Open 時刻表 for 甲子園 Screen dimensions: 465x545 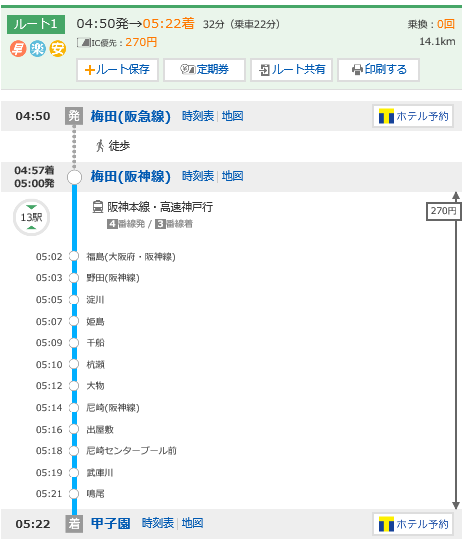click(x=158, y=523)
